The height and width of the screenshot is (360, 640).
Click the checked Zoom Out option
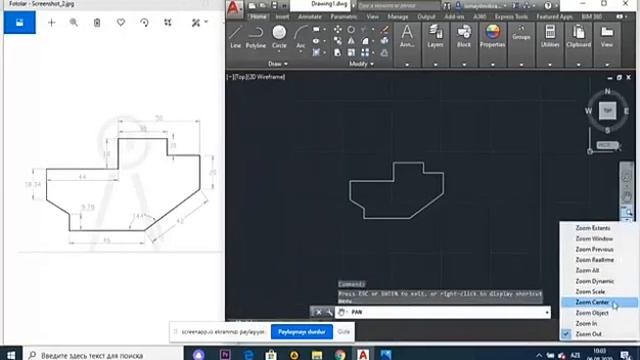pos(588,334)
